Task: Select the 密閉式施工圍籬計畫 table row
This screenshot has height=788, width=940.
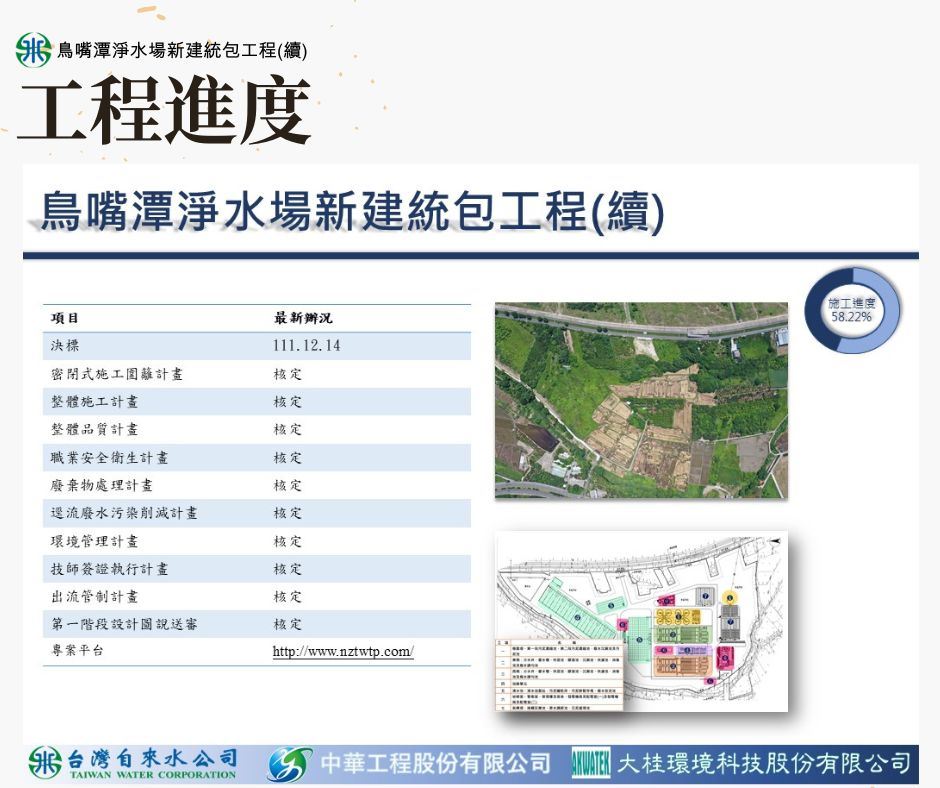Action: (256, 374)
